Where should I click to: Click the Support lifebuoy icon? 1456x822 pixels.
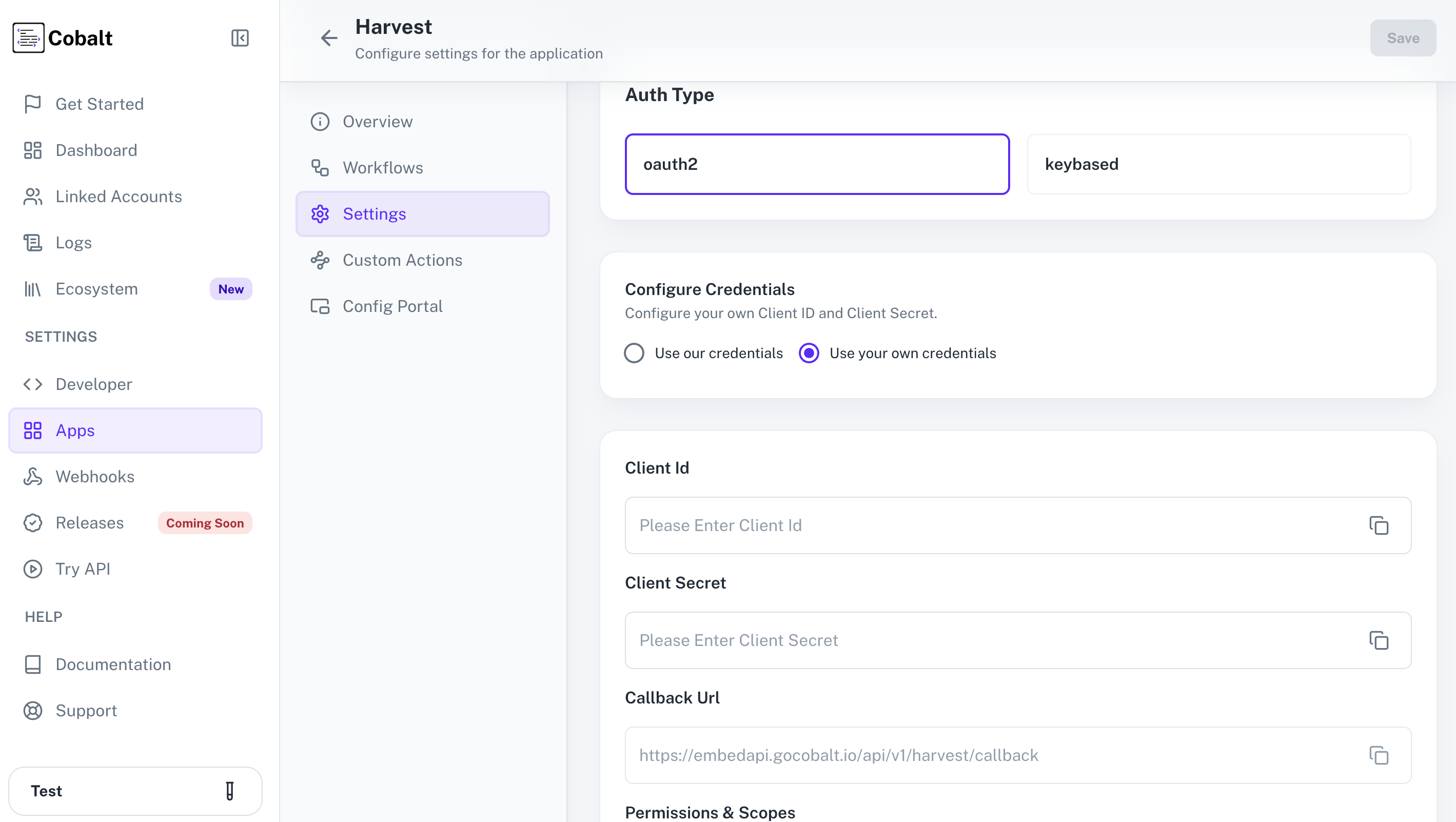(x=32, y=710)
